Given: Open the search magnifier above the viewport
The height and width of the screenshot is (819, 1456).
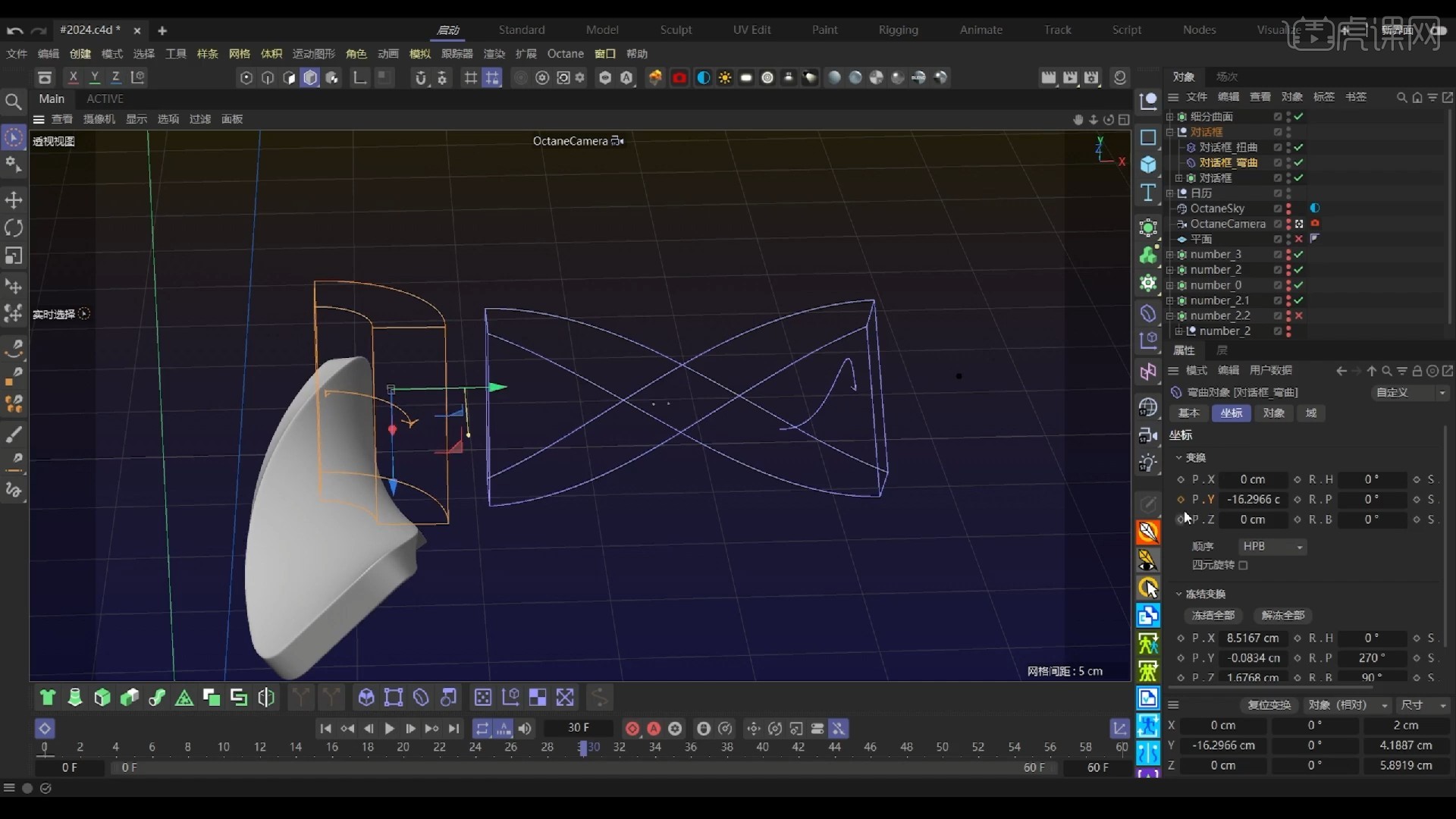Looking at the screenshot, I should point(13,102).
